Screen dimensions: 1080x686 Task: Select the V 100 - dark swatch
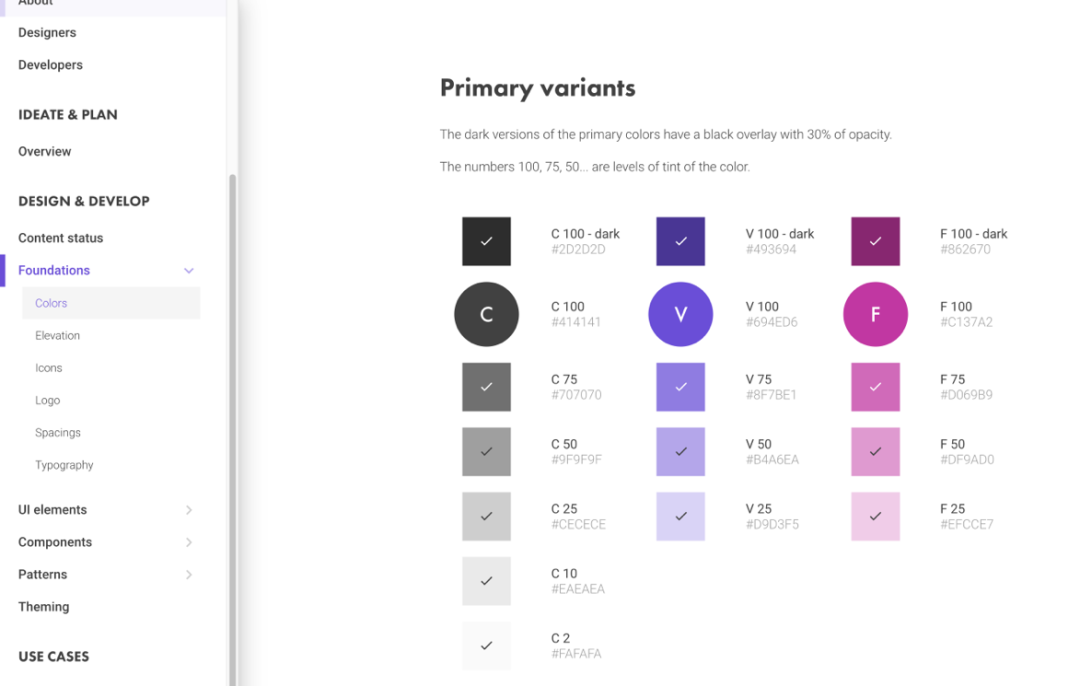point(680,241)
